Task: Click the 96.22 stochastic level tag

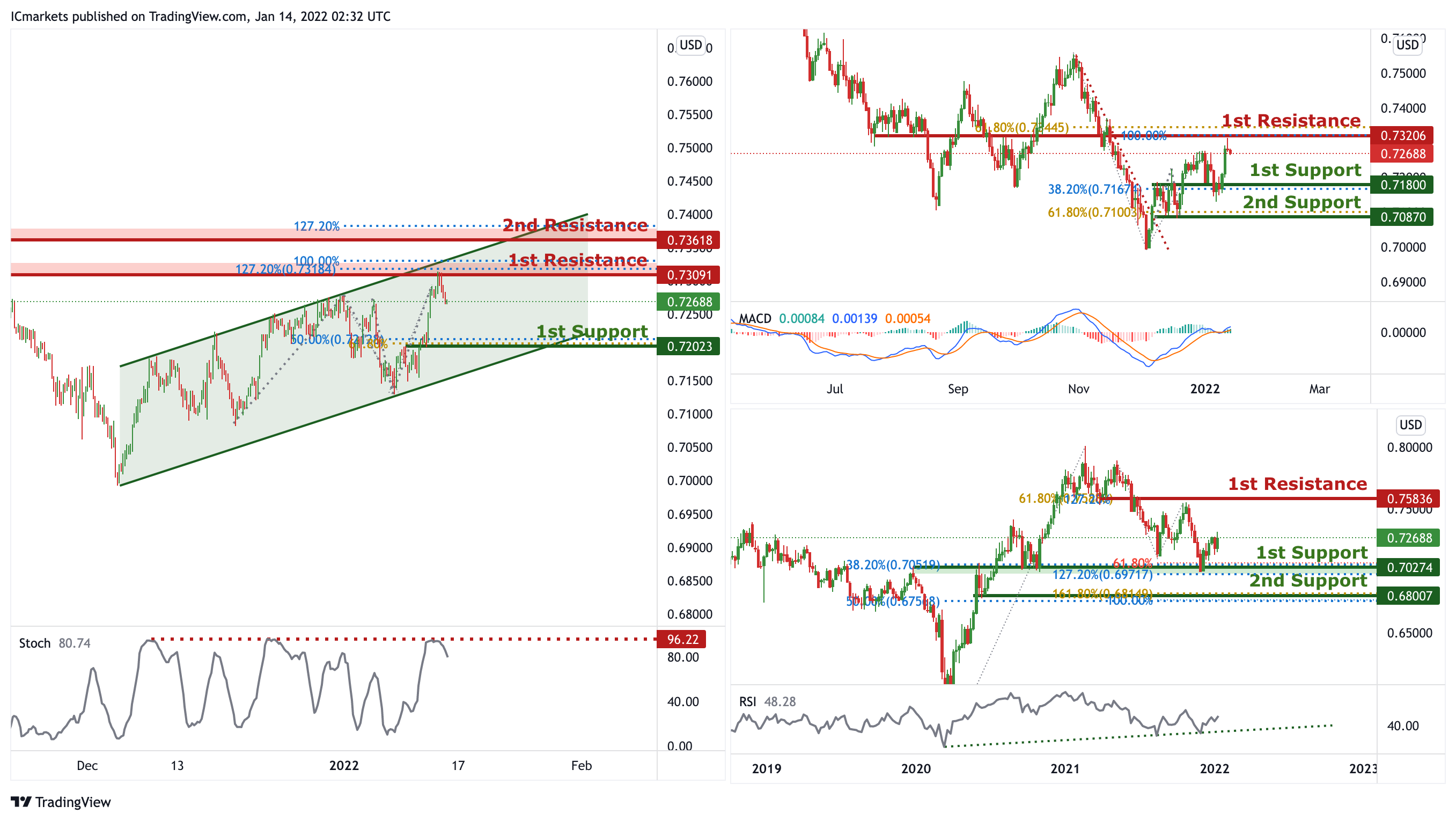Action: [682, 640]
